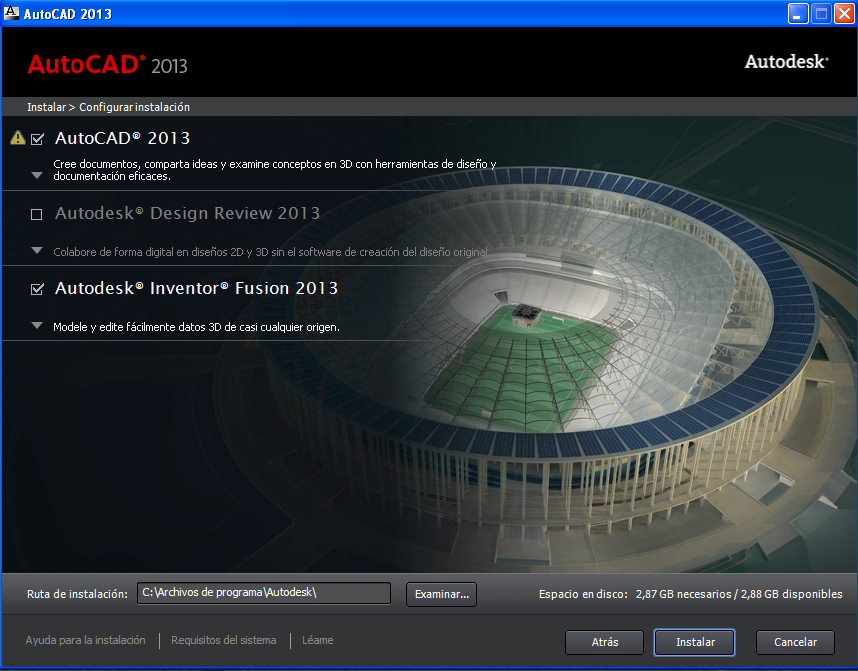Click the Configurar instalación breadcrumb
This screenshot has height=671, width=858.
135,107
